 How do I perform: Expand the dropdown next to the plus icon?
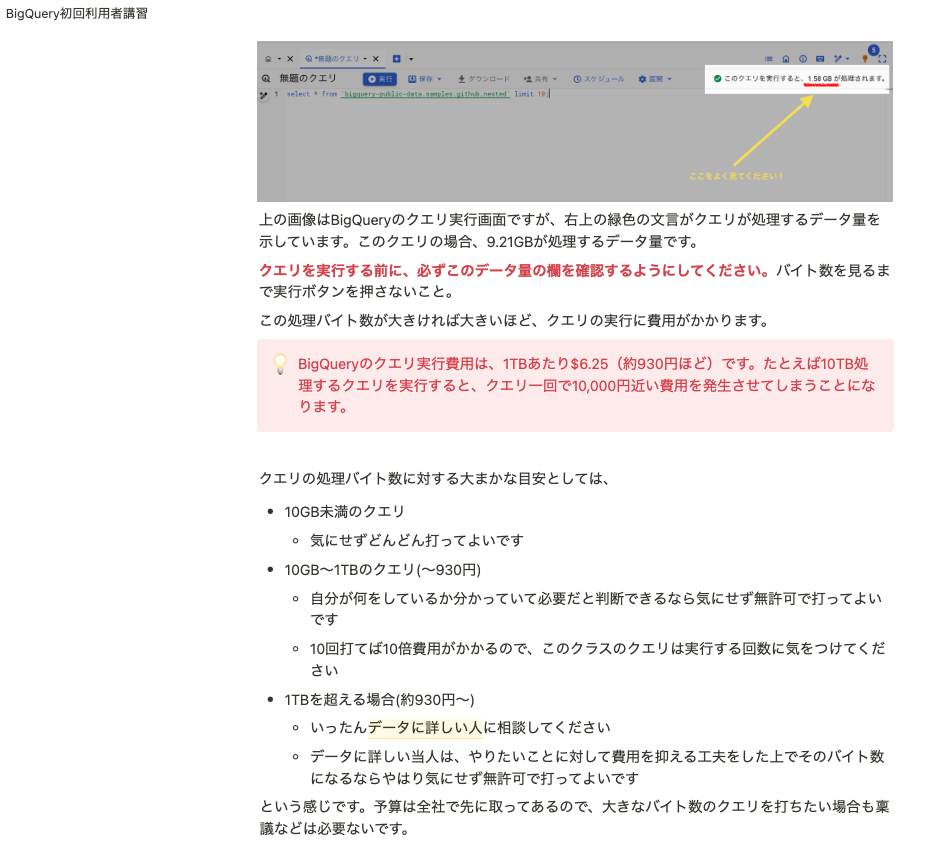tap(411, 59)
